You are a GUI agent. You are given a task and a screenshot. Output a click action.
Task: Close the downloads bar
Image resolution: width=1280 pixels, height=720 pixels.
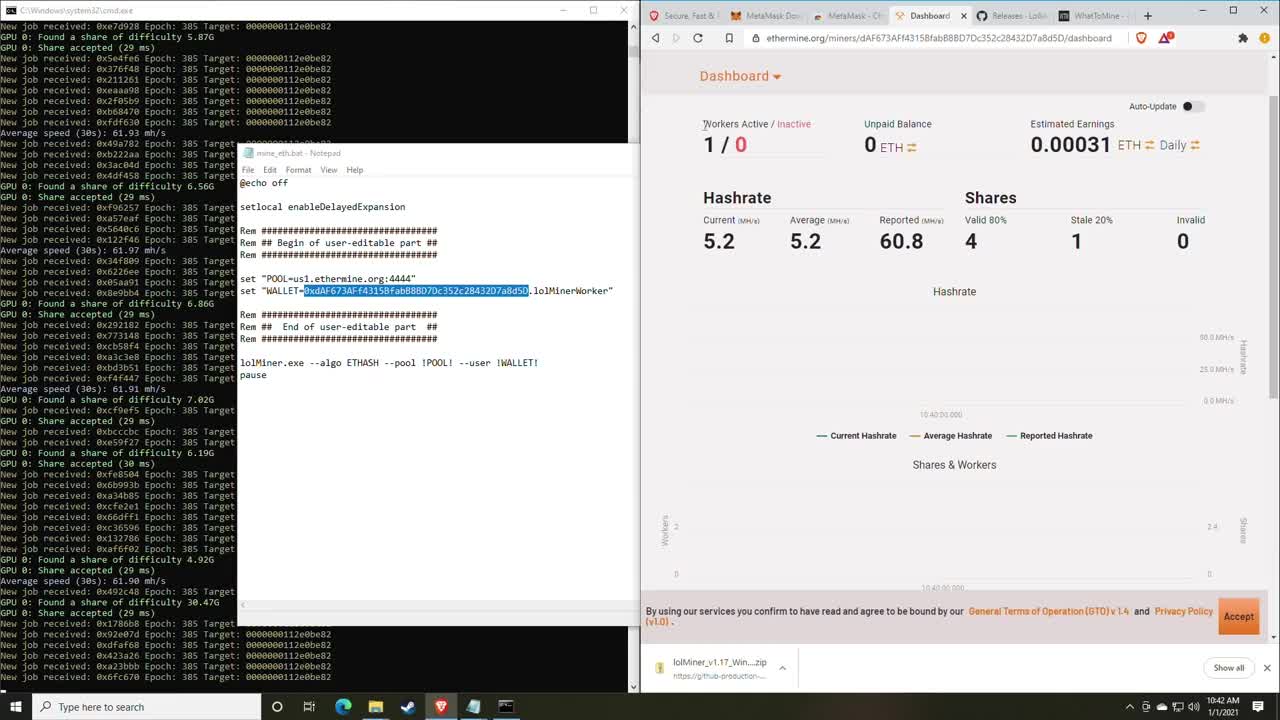tap(1267, 668)
